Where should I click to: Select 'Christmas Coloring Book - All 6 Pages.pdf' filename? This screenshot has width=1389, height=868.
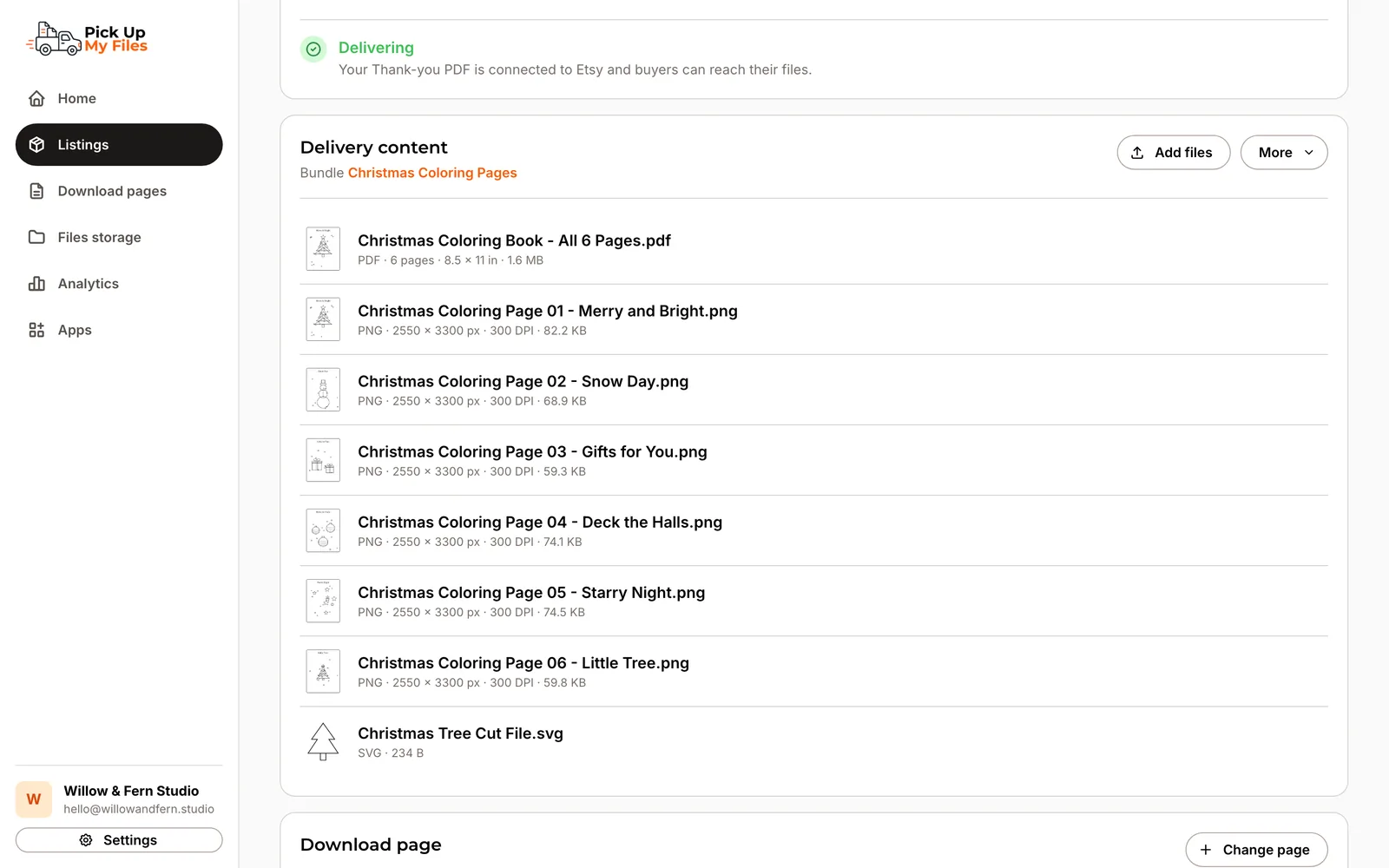click(x=514, y=240)
